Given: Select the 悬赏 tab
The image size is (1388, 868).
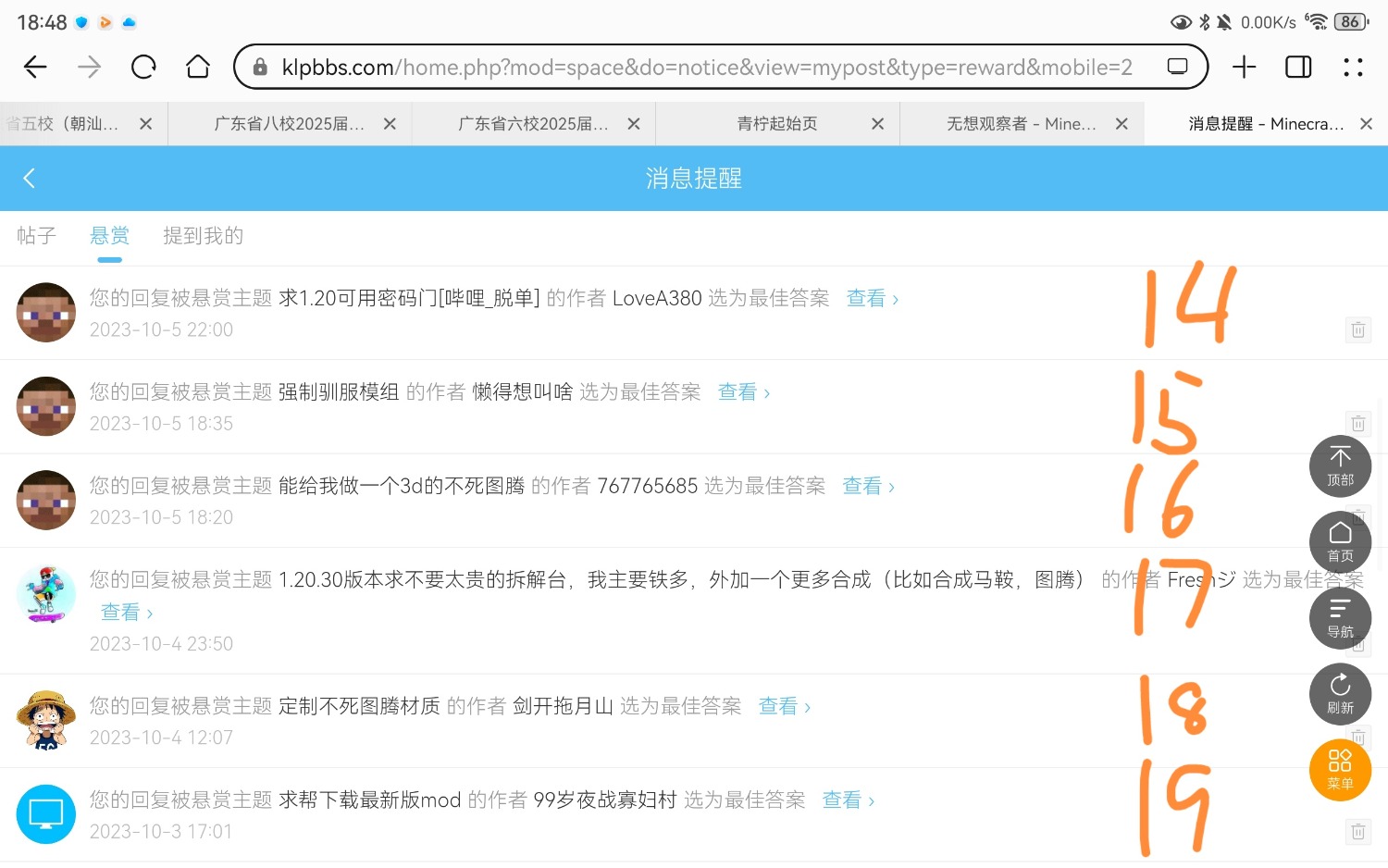Looking at the screenshot, I should [109, 236].
